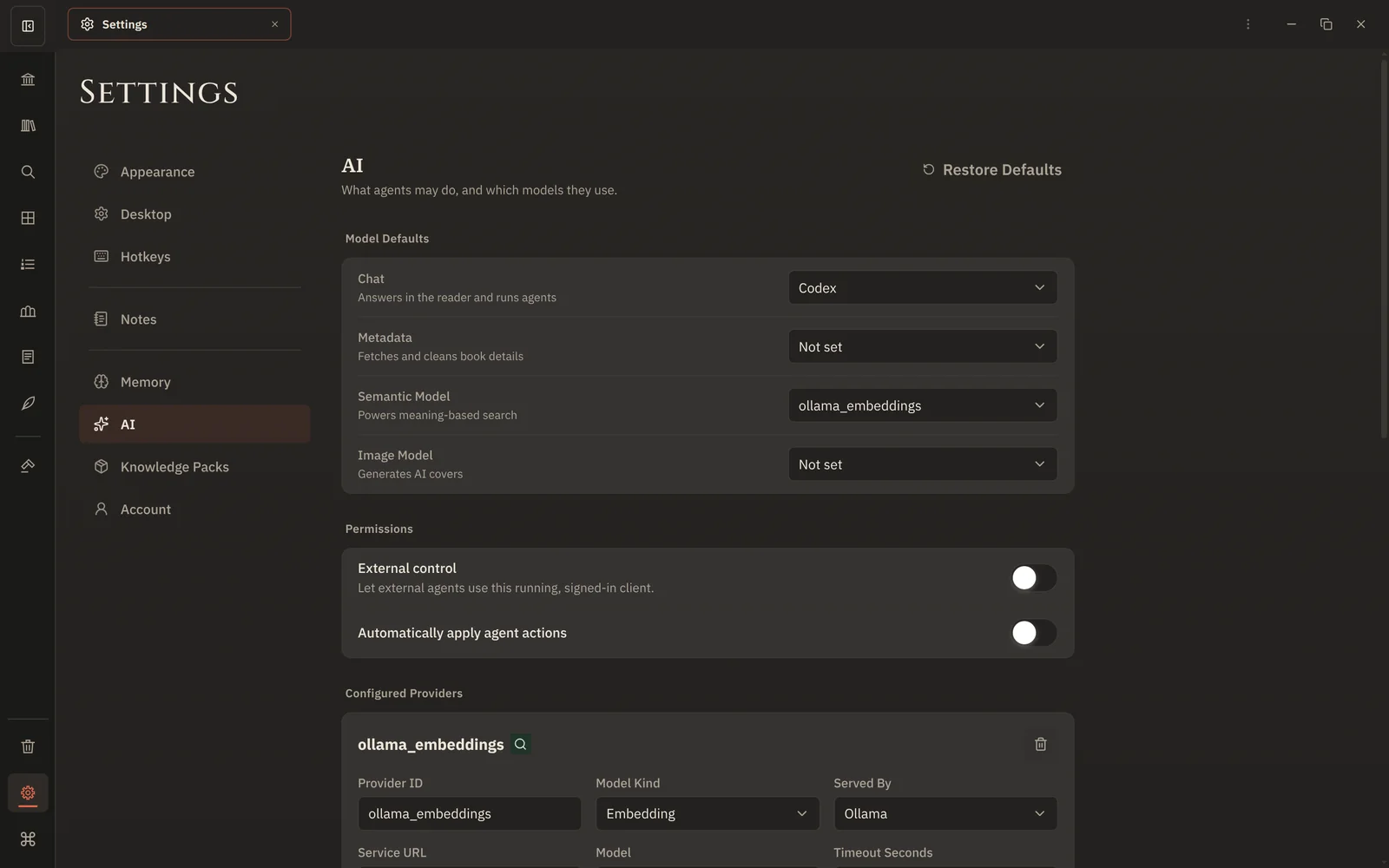Open the Image Model dropdown
This screenshot has height=868, width=1389.
click(x=922, y=464)
